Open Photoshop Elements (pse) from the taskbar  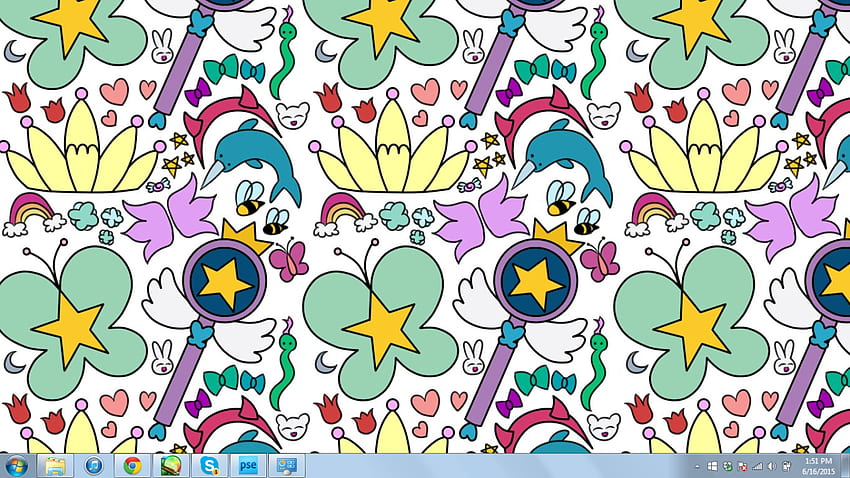click(x=248, y=466)
